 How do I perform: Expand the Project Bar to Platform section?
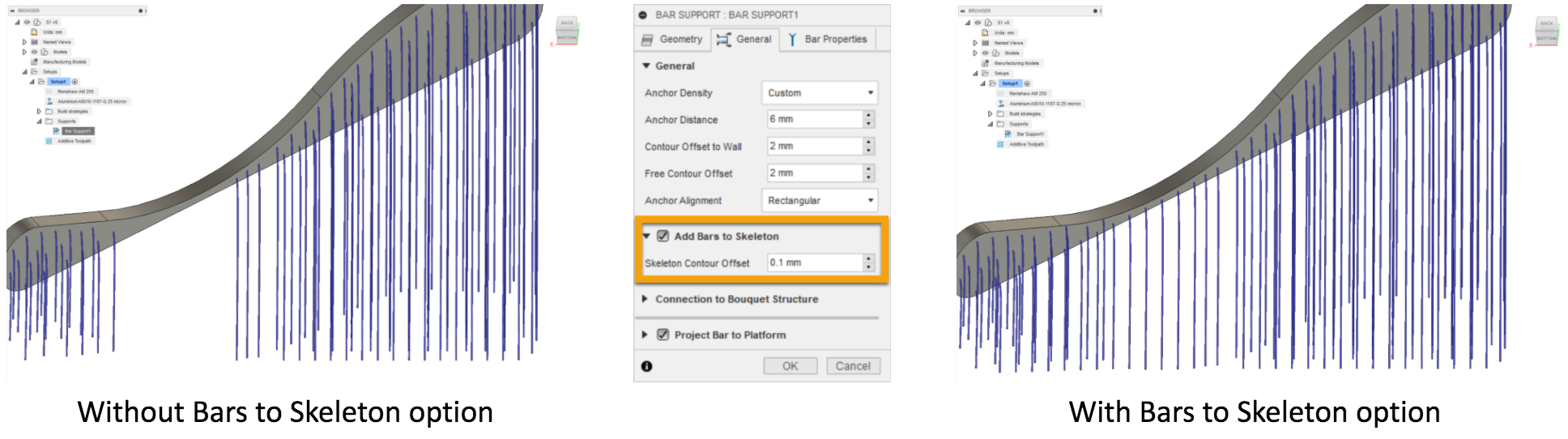[x=646, y=335]
